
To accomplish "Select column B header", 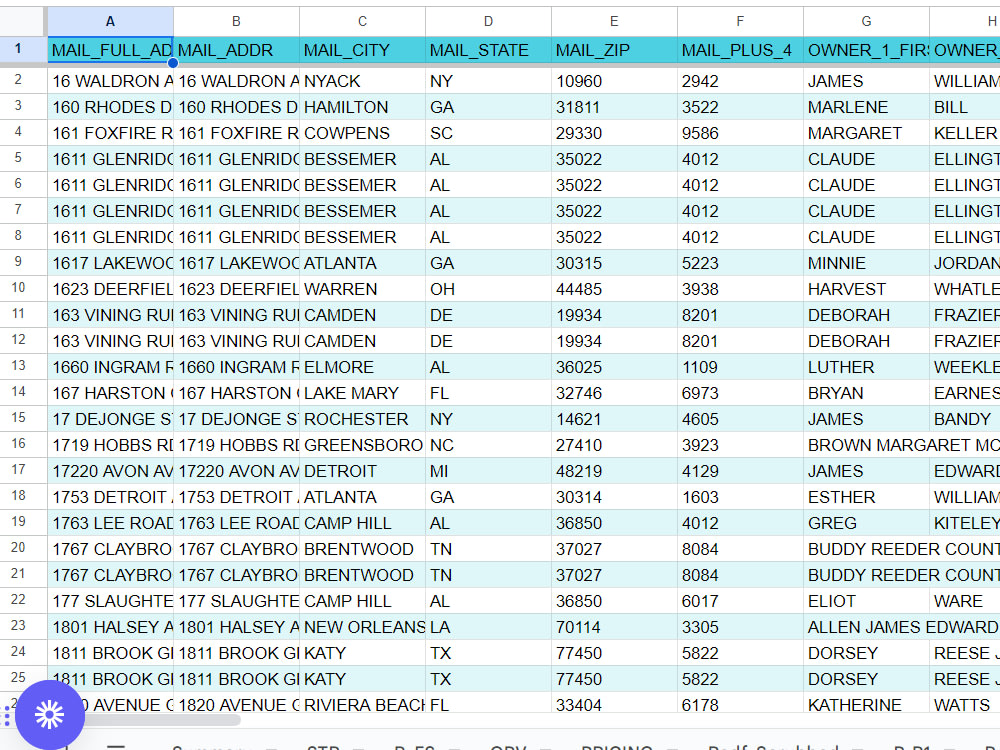I will coord(236,22).
